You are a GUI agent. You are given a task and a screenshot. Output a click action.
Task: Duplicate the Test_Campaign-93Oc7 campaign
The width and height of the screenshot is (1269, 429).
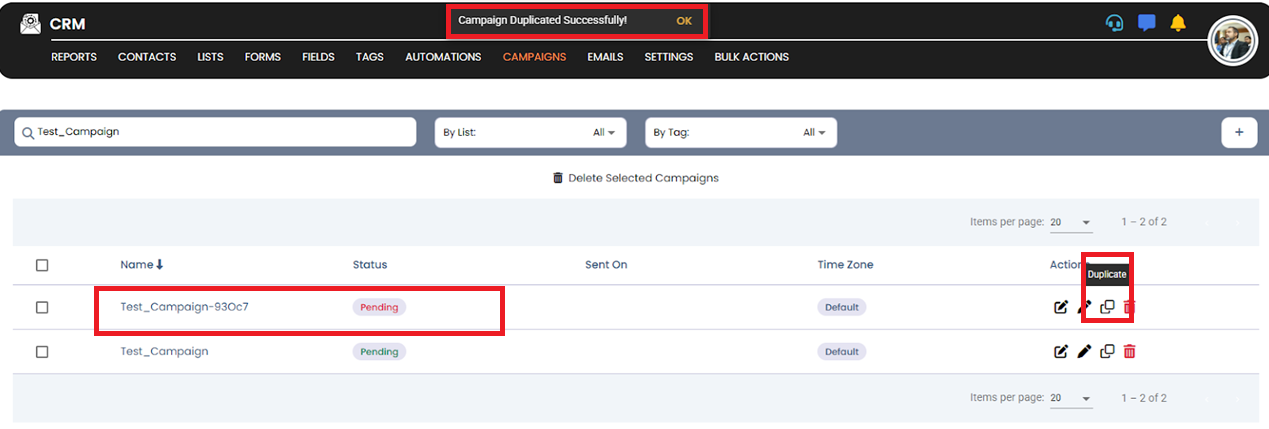click(x=1107, y=307)
